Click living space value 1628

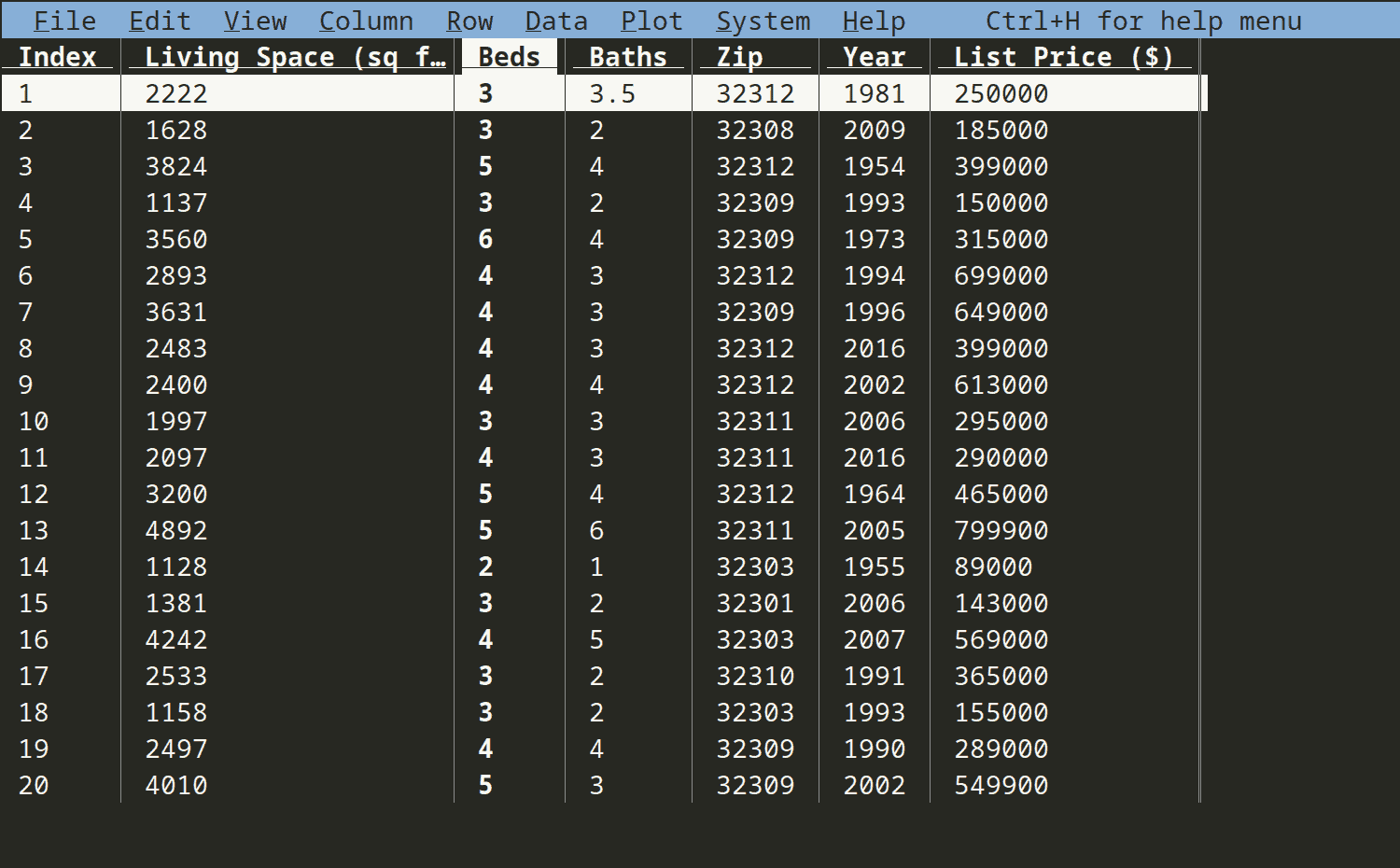pos(176,130)
